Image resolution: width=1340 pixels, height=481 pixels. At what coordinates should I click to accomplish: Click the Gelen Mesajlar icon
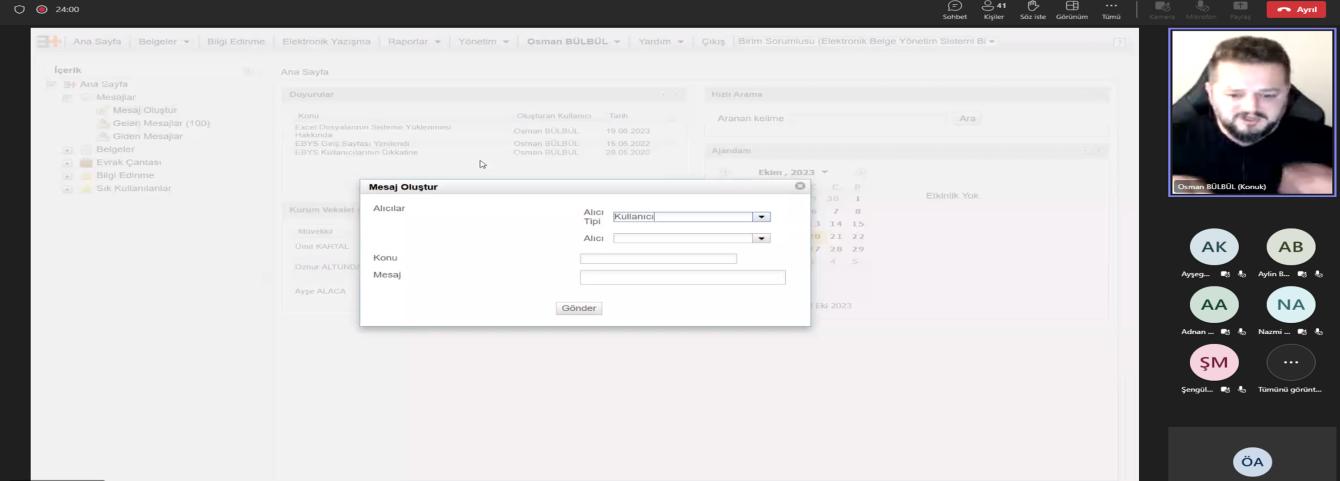tap(103, 123)
